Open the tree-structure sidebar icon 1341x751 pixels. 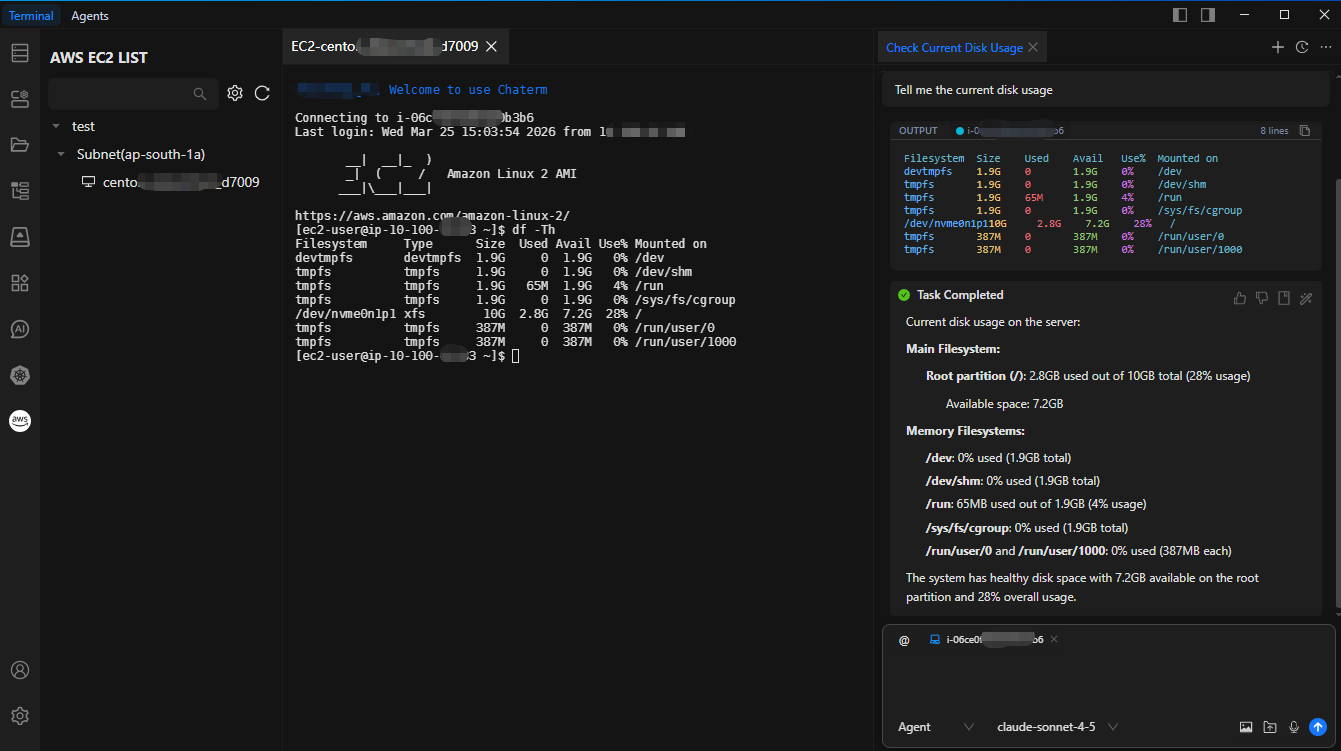pyautogui.click(x=20, y=190)
